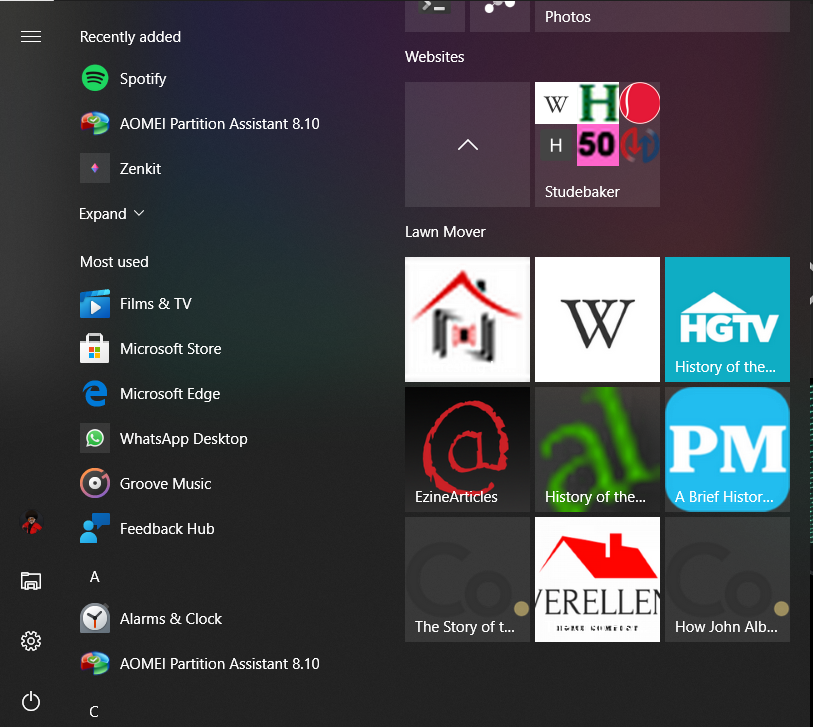Open the Studebaker folder tile
The image size is (813, 727).
[x=597, y=144]
